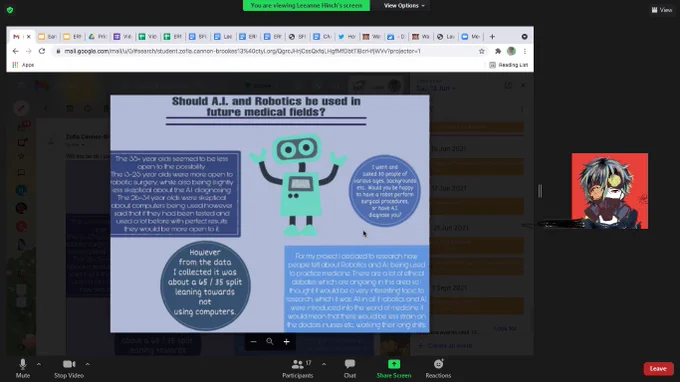Click the robot poster image
Screen dimensions: 680x382
[270, 214]
